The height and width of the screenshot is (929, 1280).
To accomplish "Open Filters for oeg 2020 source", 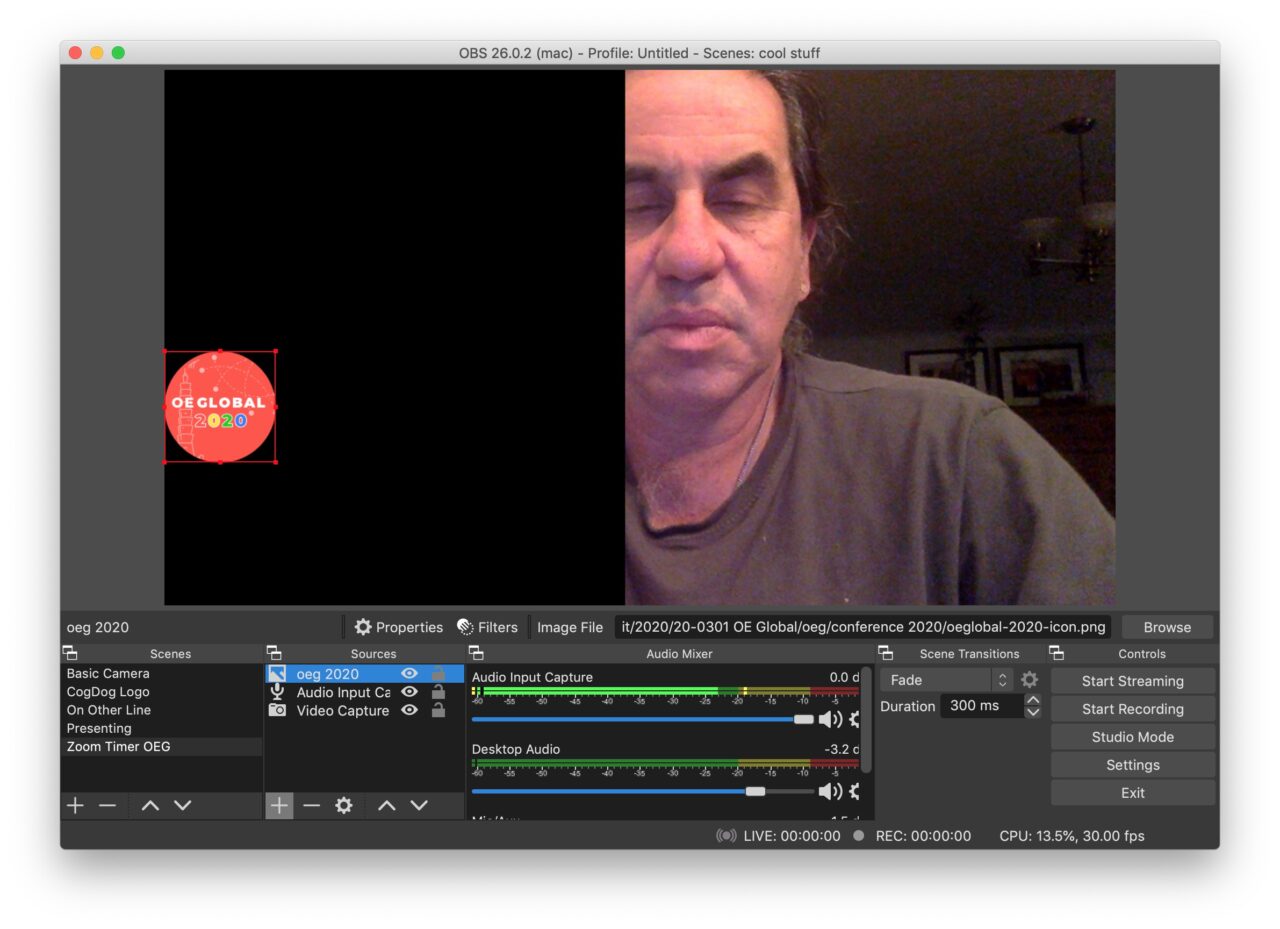I will point(487,627).
